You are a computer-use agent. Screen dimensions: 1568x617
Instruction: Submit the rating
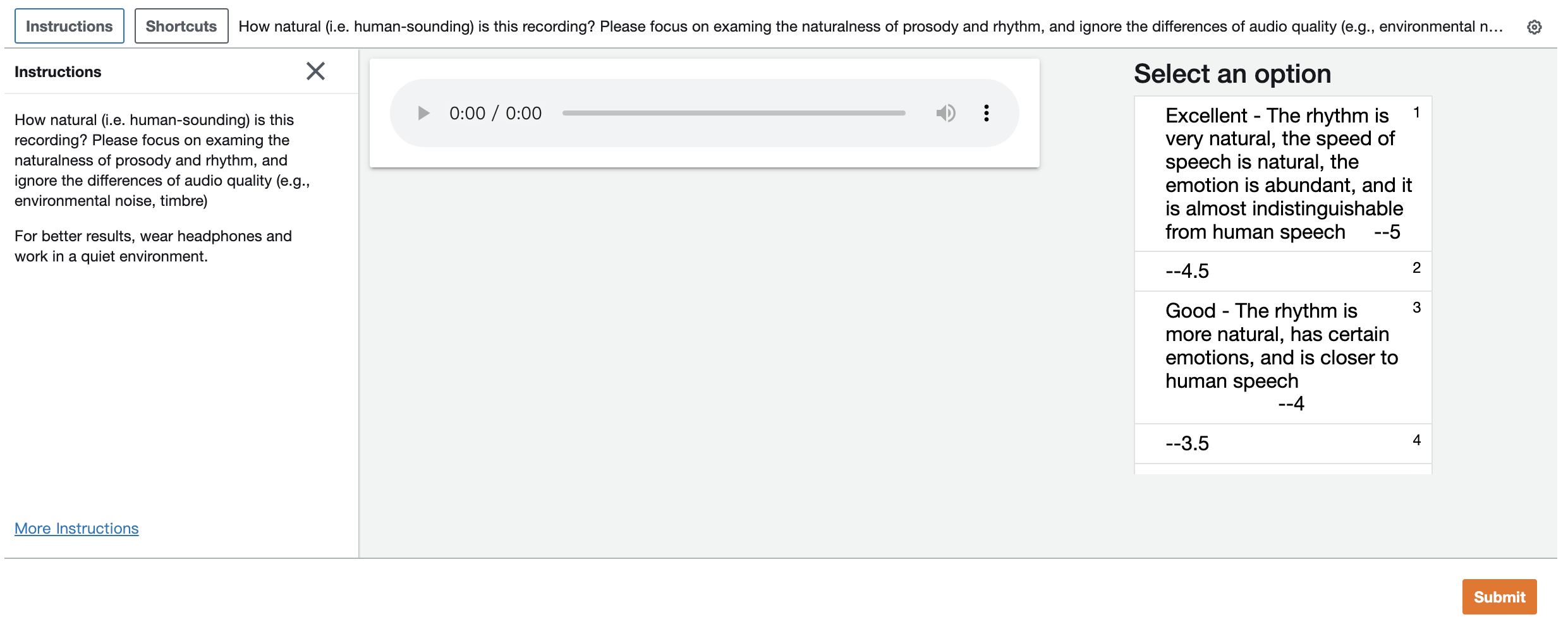1498,597
